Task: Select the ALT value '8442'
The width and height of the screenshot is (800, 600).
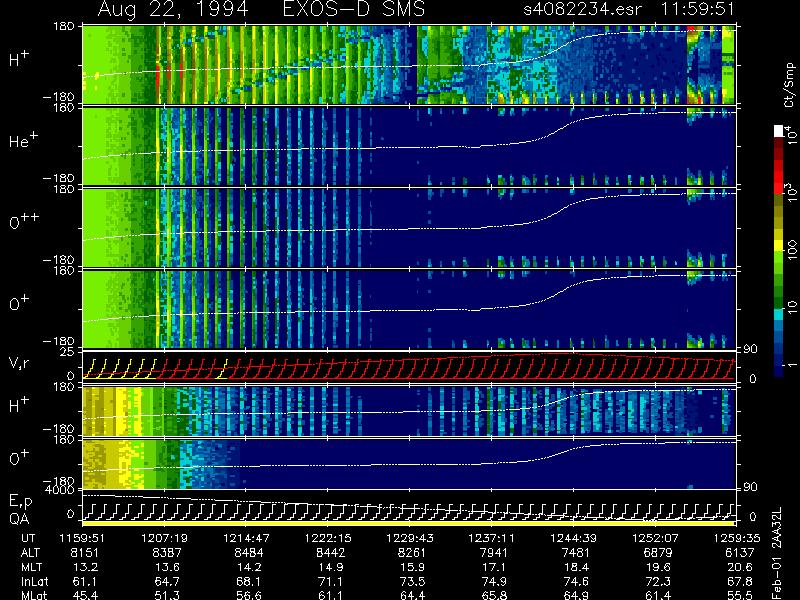Action: [x=331, y=553]
